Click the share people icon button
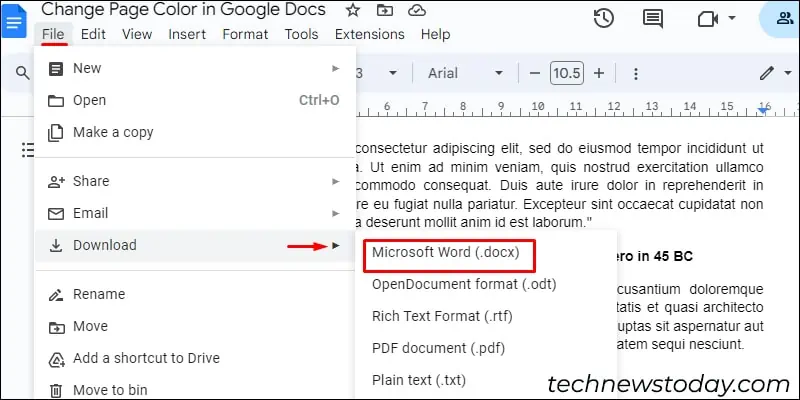Image resolution: width=800 pixels, height=400 pixels. [782, 19]
